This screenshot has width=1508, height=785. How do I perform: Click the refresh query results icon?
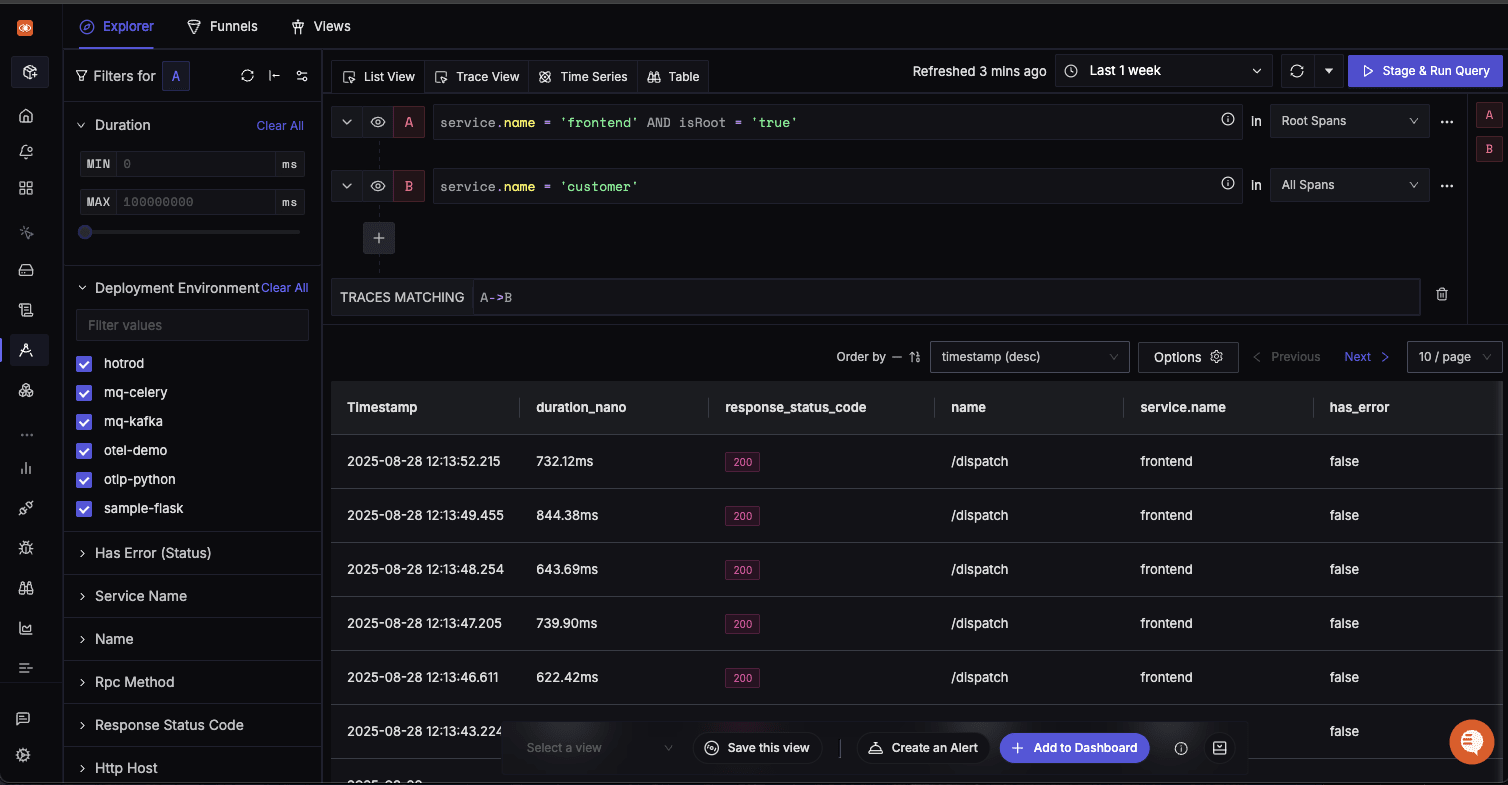[x=1297, y=71]
